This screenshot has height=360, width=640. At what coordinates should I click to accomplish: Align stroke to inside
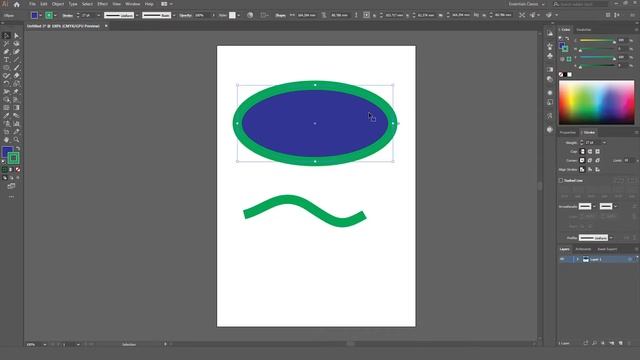(590, 169)
